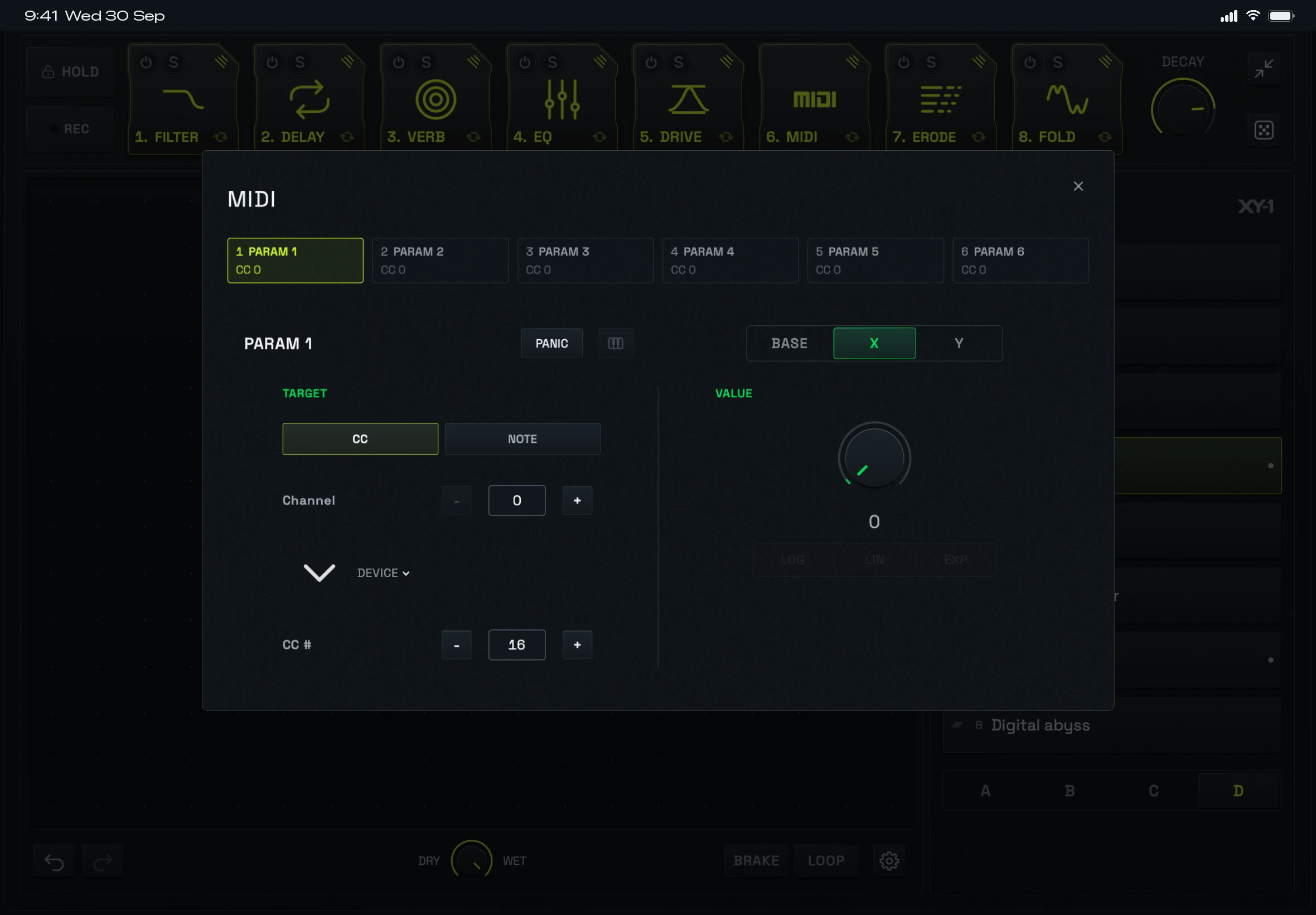Screen dimensions: 1316x915
Task: Select the PARAM 4 tab
Action: [x=730, y=261]
